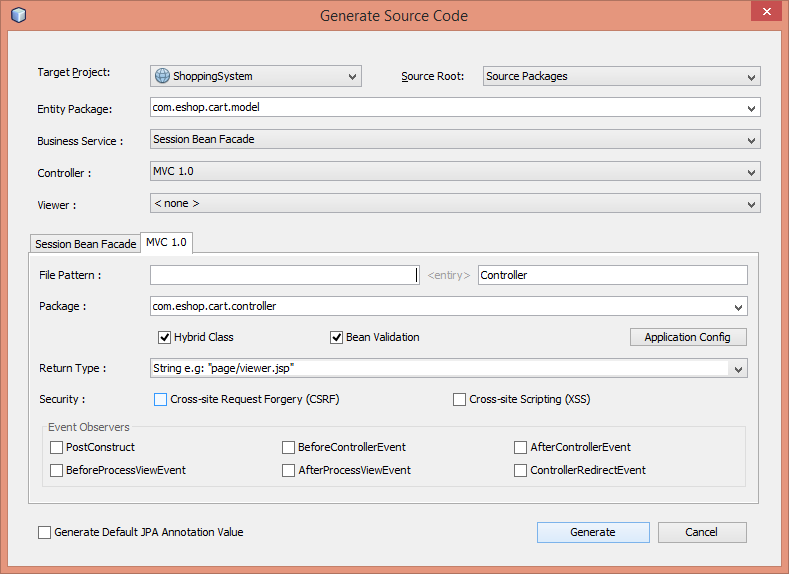Click the globe icon beside ShoppingSystem
Image resolution: width=789 pixels, height=574 pixels.
pyautogui.click(x=162, y=76)
